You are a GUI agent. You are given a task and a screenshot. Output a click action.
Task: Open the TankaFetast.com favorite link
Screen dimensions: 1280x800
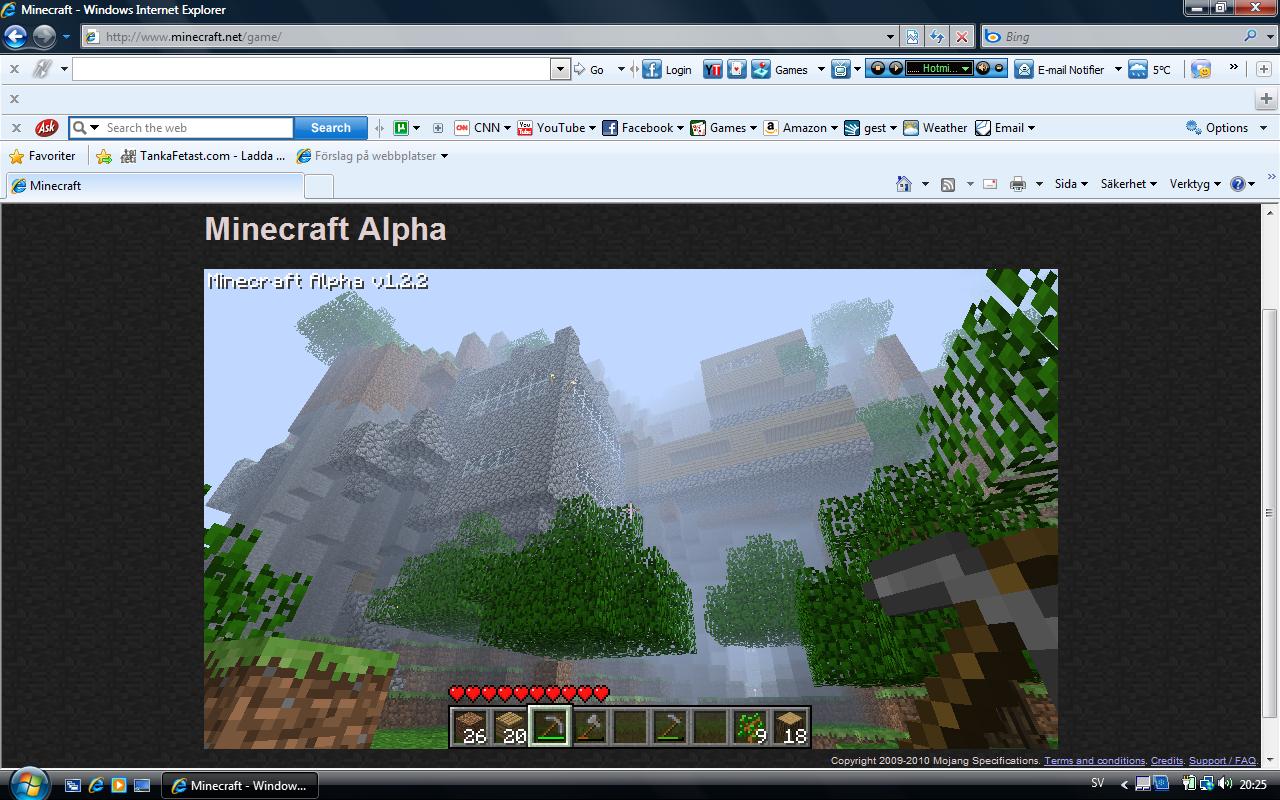(x=203, y=156)
